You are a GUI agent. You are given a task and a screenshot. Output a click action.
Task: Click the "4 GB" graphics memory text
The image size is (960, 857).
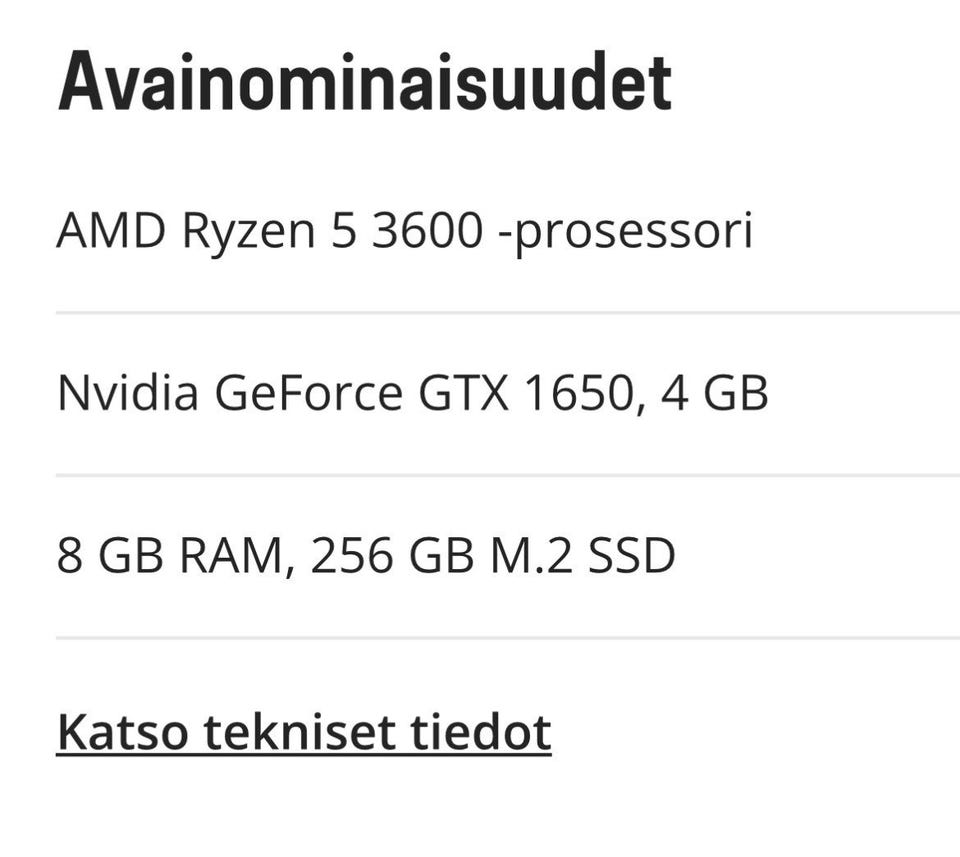point(714,393)
